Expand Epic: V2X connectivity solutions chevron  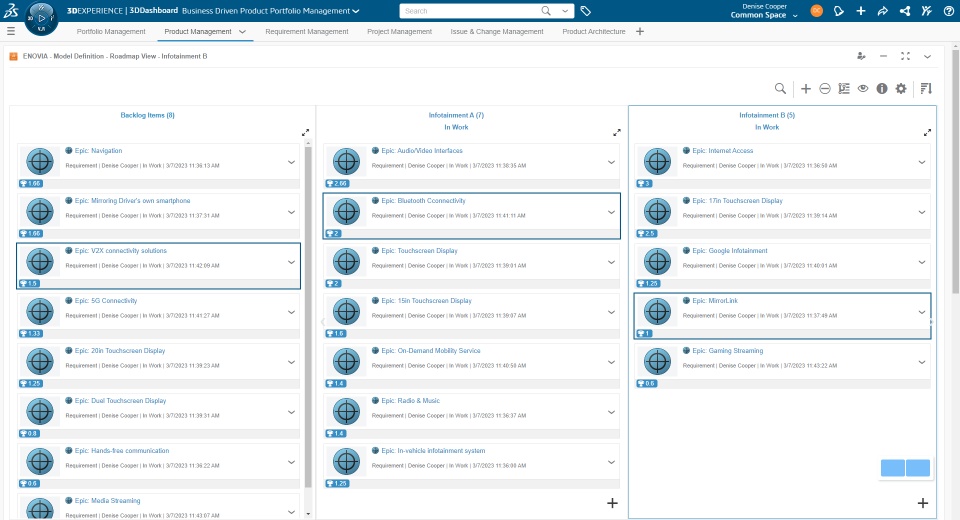291,262
